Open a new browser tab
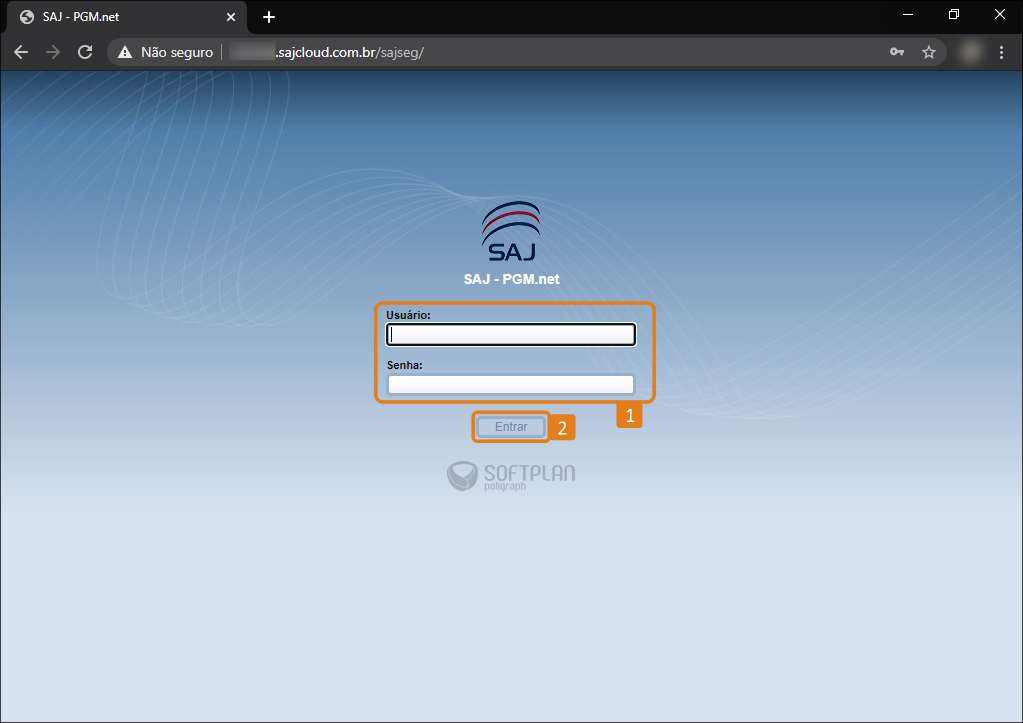Image resolution: width=1023 pixels, height=723 pixels. point(269,17)
